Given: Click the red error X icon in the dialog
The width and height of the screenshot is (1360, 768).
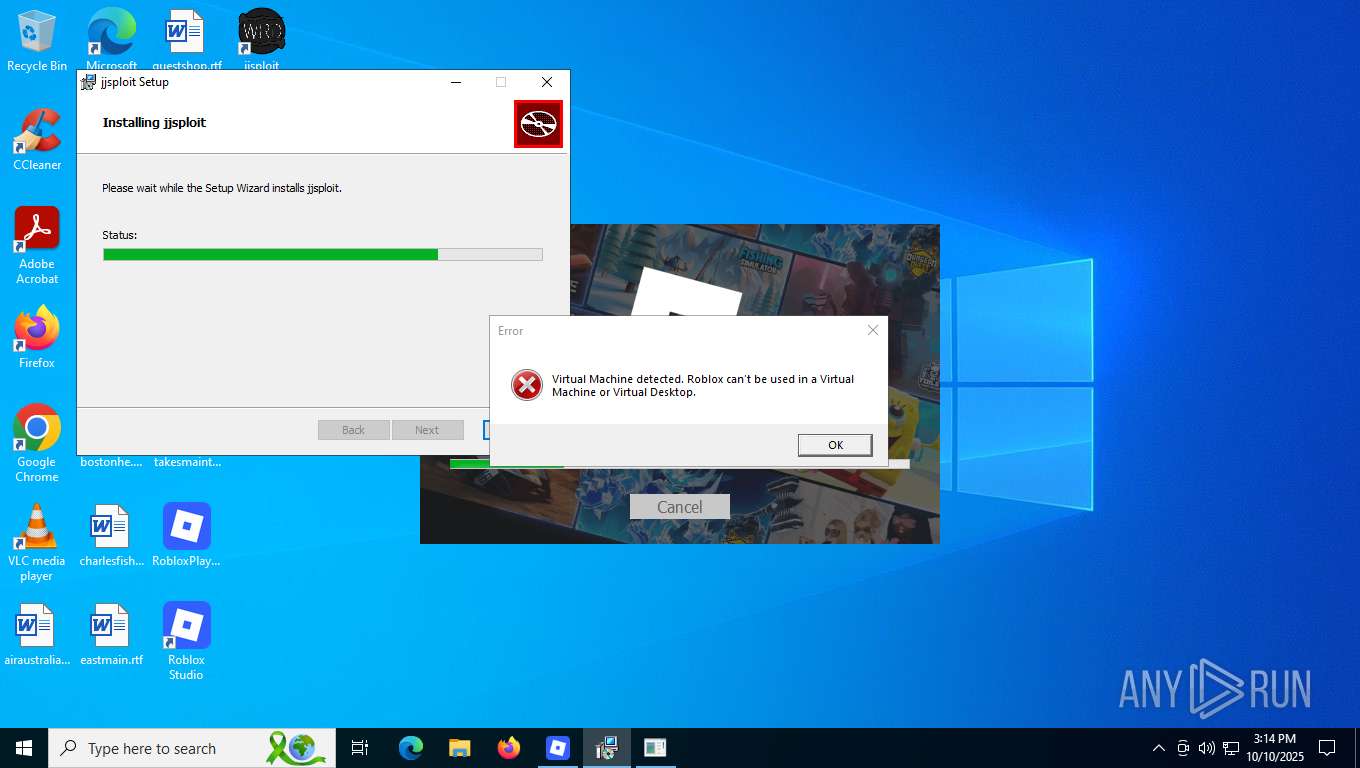Looking at the screenshot, I should 527,385.
